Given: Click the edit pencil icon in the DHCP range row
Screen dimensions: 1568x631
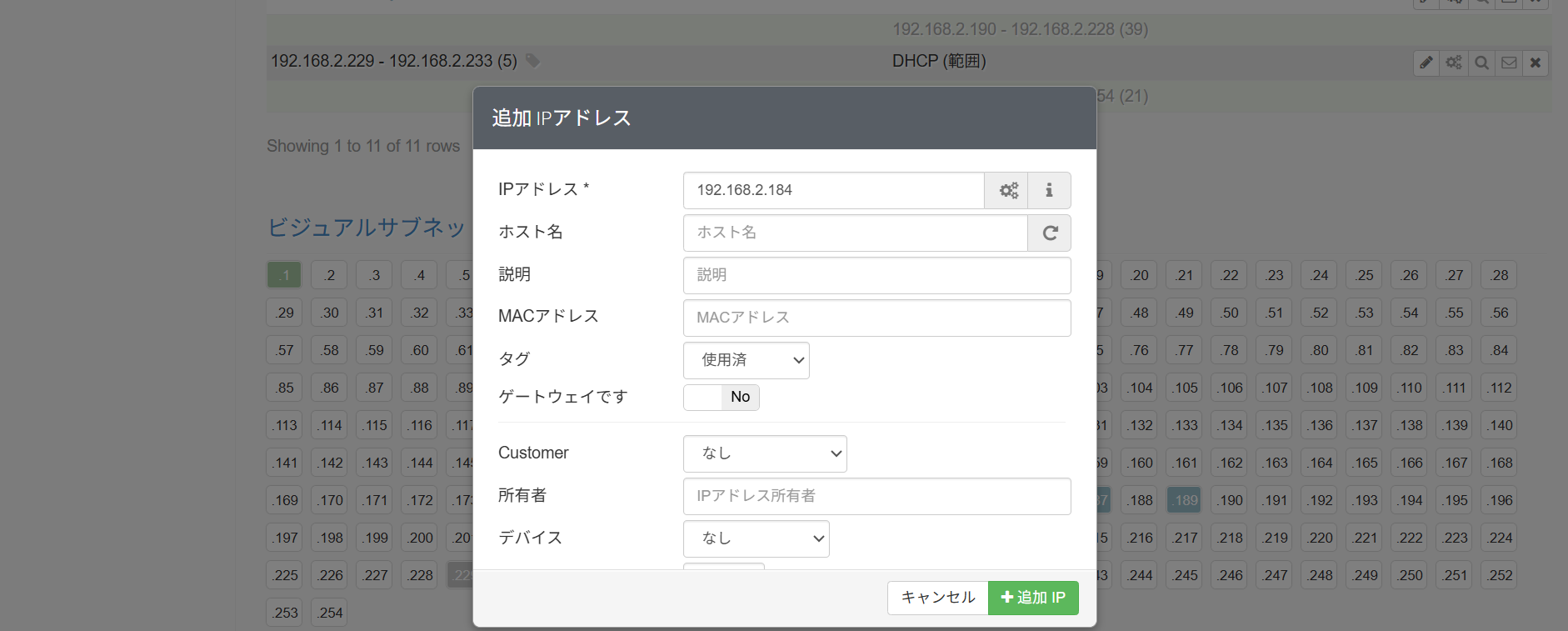Looking at the screenshot, I should pos(1426,63).
